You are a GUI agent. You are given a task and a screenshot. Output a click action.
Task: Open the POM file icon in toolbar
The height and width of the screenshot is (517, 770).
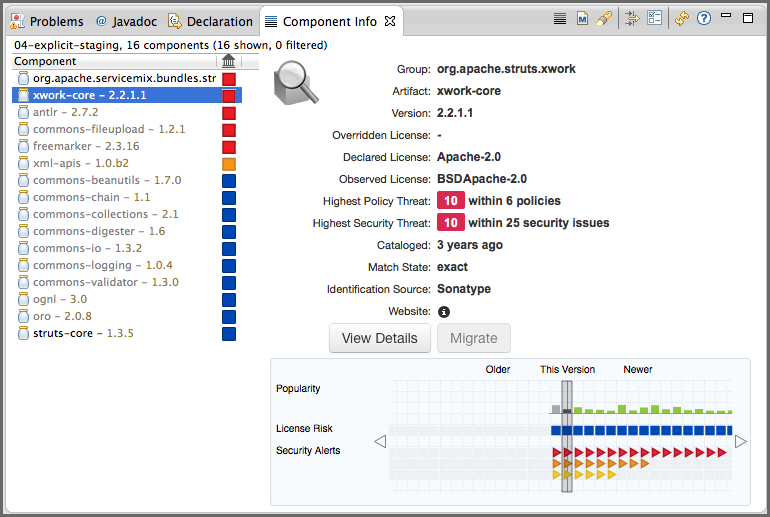pyautogui.click(x=582, y=19)
